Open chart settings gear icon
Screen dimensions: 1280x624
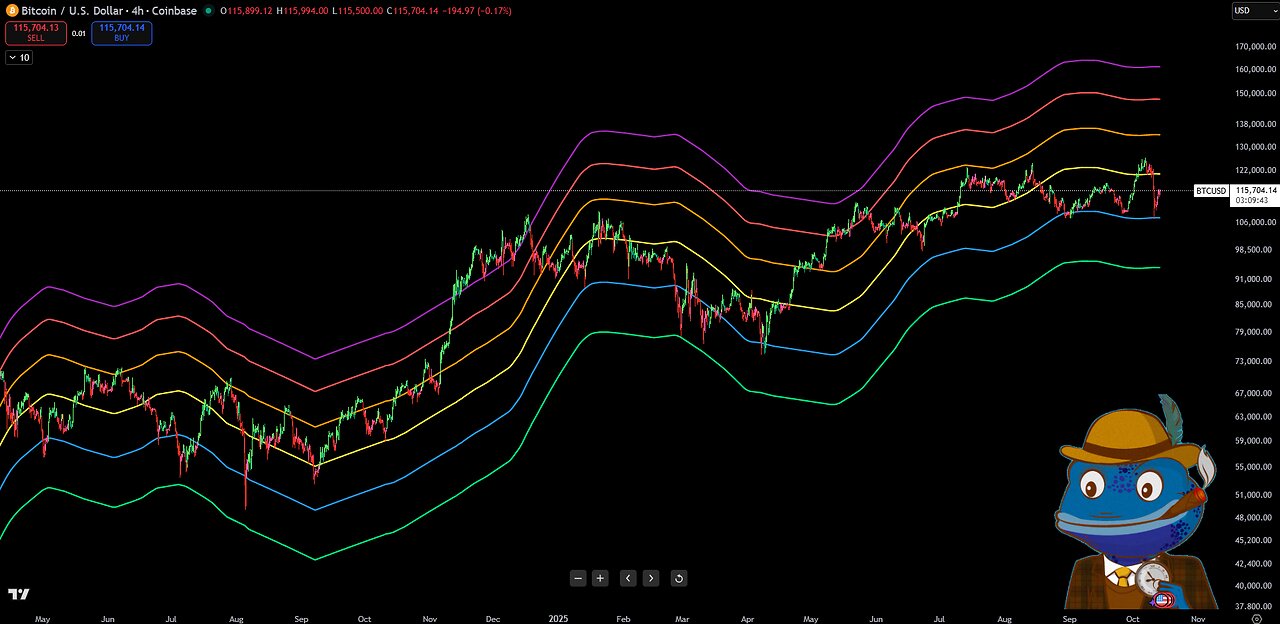pos(1255,619)
